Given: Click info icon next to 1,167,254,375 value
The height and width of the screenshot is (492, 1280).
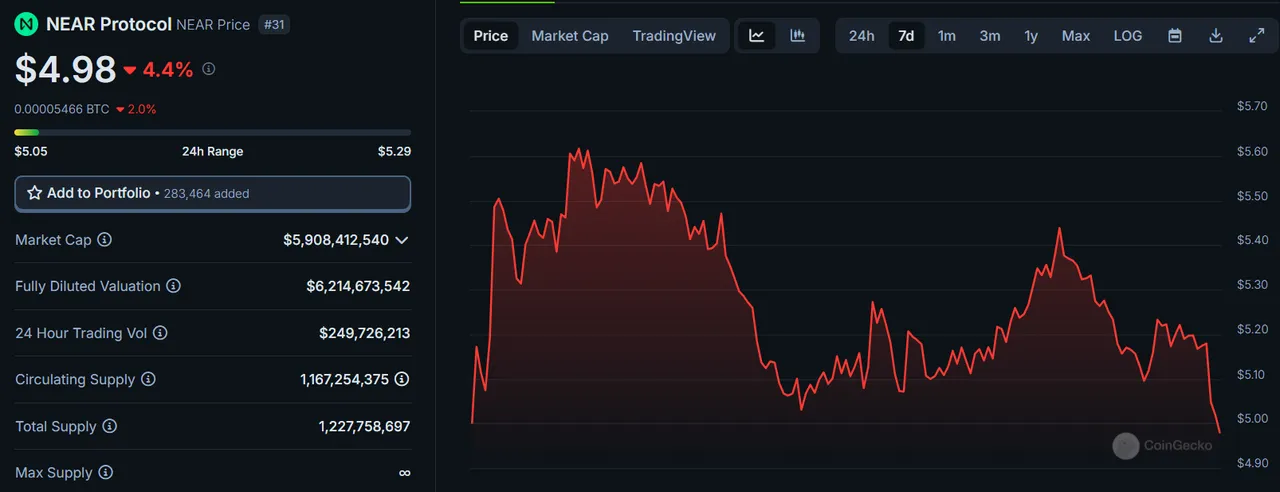Looking at the screenshot, I should coord(402,379).
